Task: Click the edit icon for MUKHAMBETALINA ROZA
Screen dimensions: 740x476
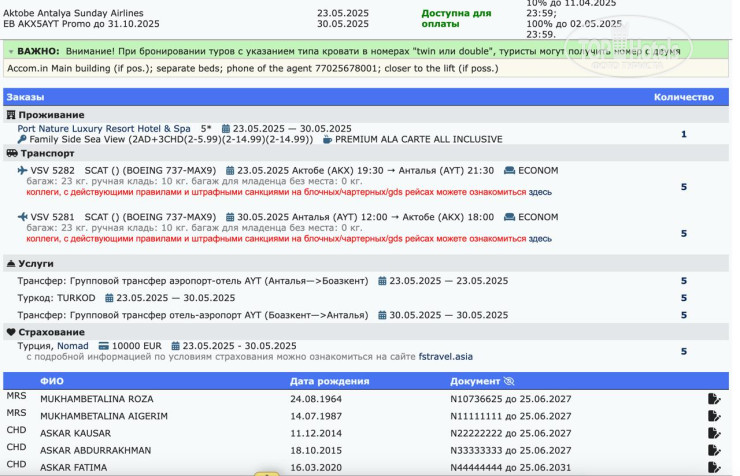Action: tap(713, 399)
